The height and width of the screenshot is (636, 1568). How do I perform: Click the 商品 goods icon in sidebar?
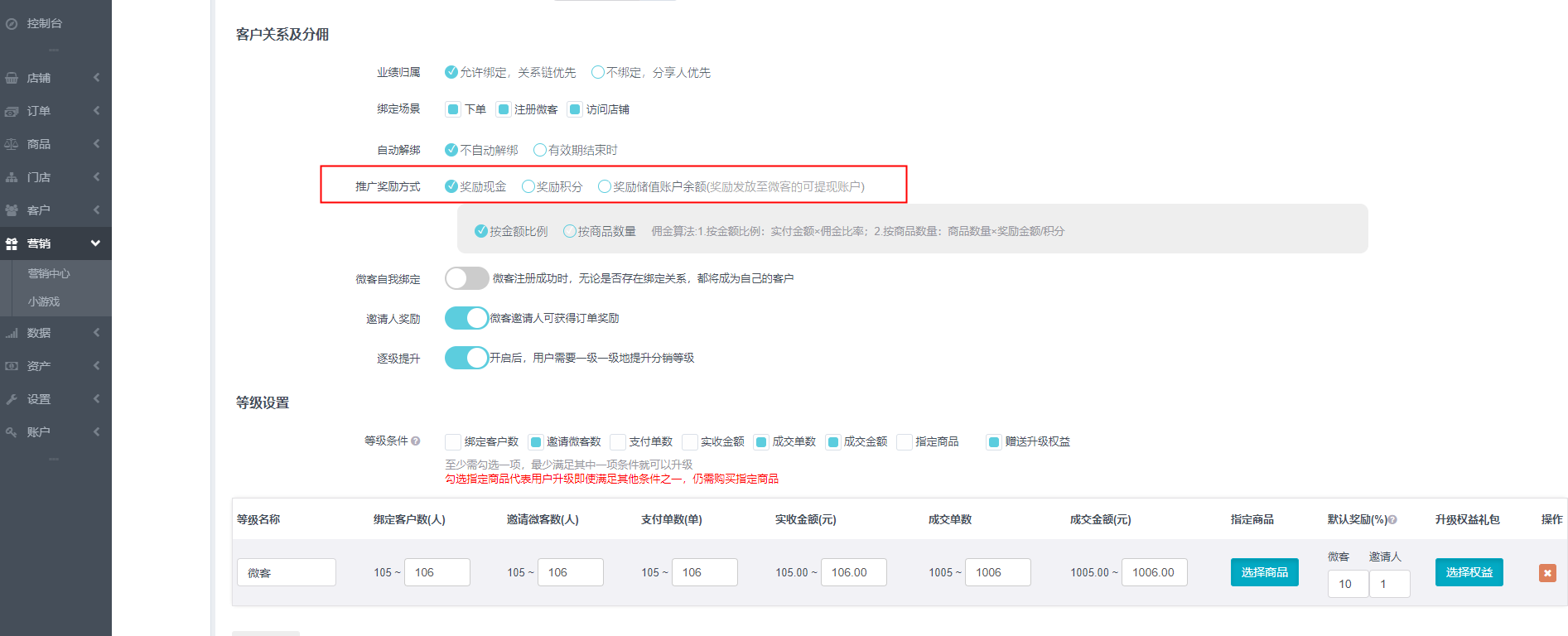click(12, 144)
